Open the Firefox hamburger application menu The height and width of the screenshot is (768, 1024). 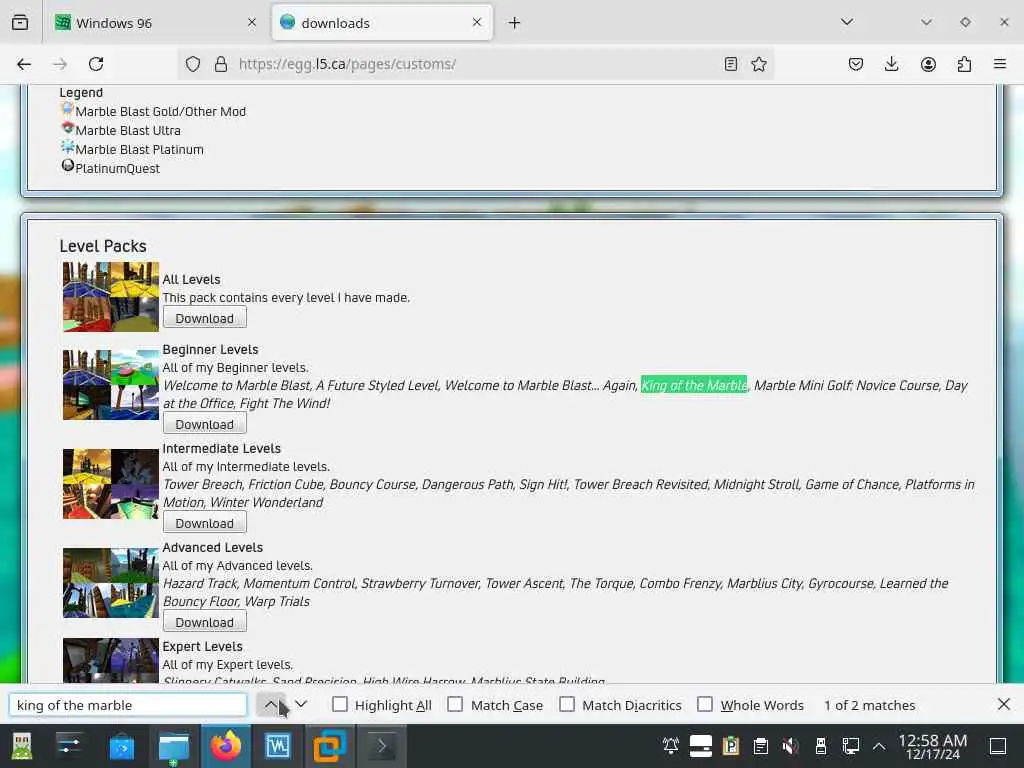[x=1000, y=64]
